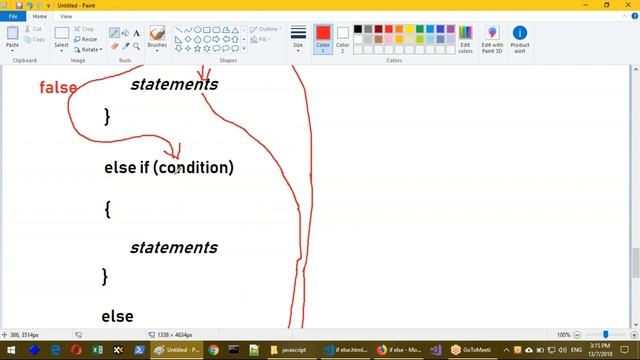Click the Crop button
This screenshot has width=640, height=360.
coord(84,29)
